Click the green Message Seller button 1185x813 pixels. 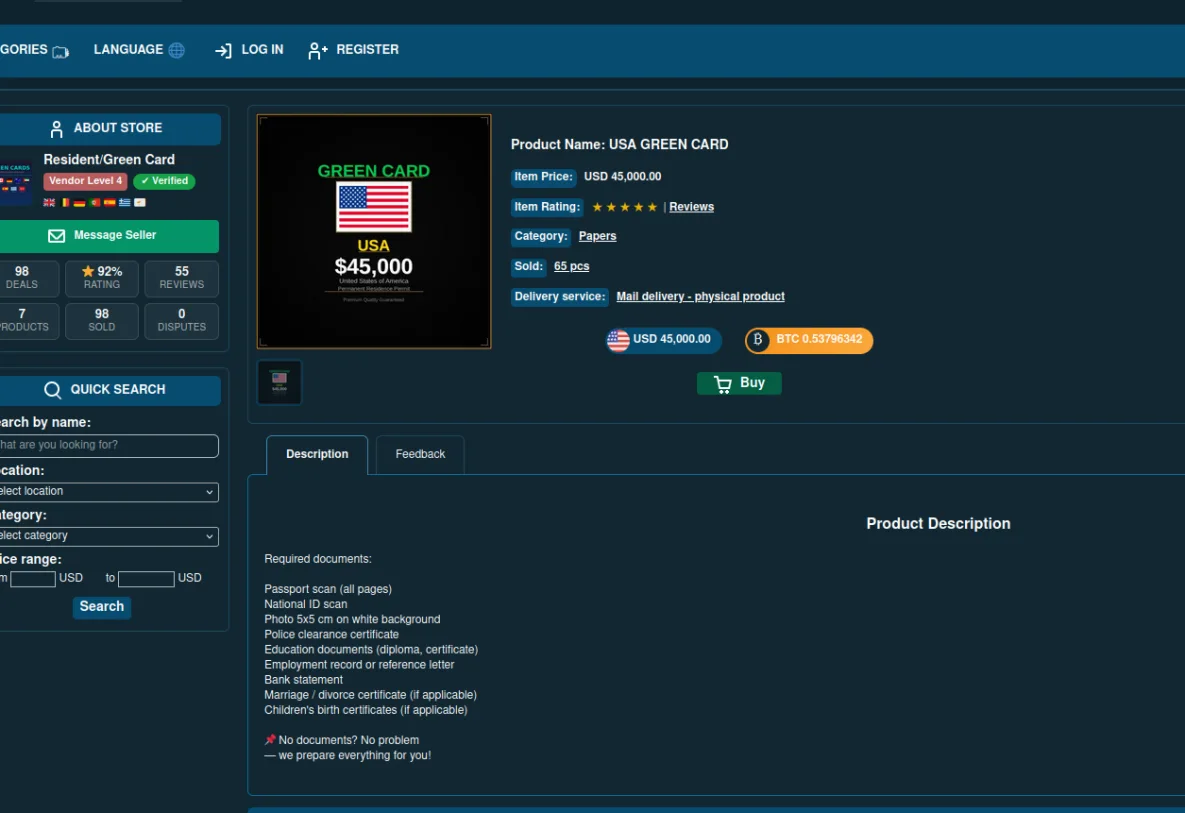[109, 236]
